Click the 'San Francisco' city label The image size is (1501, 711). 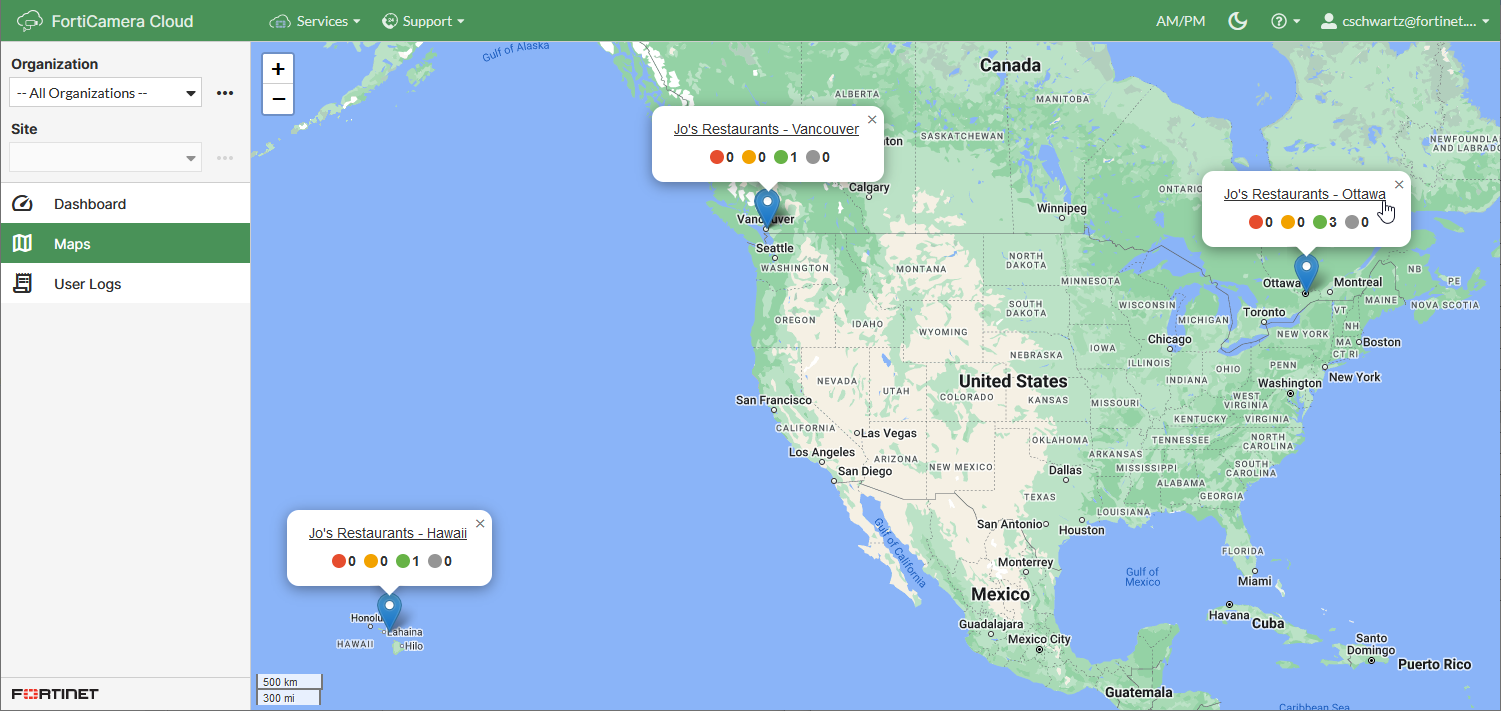774,400
